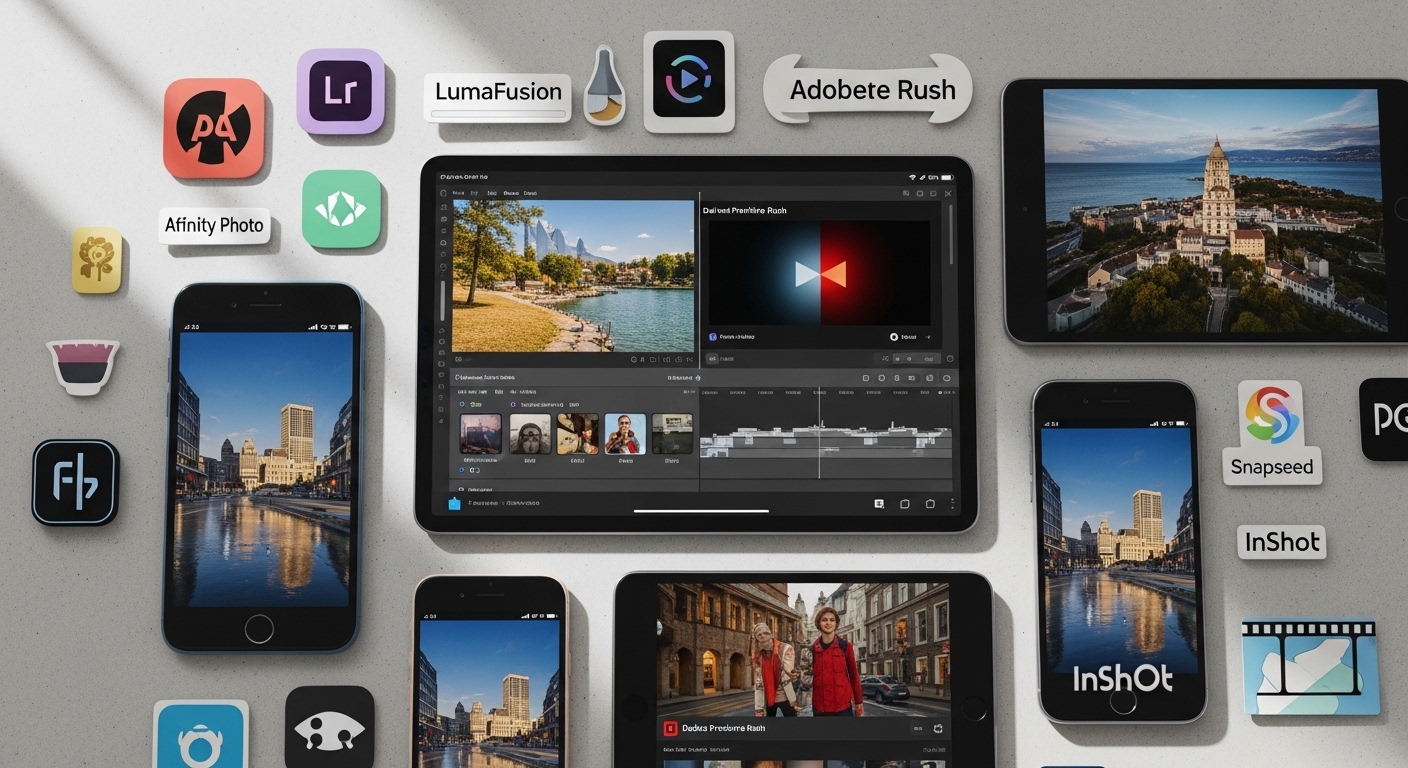The width and height of the screenshot is (1408, 768).
Task: Click the Affinity Photo label
Action: click(215, 225)
